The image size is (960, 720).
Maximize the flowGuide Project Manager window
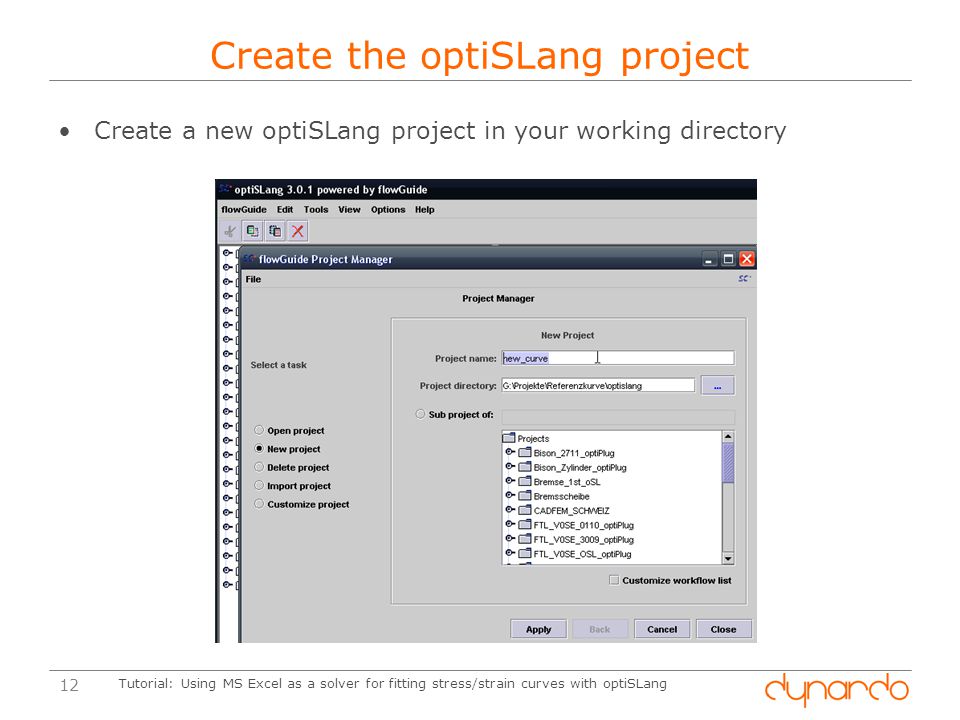pyautogui.click(x=728, y=259)
